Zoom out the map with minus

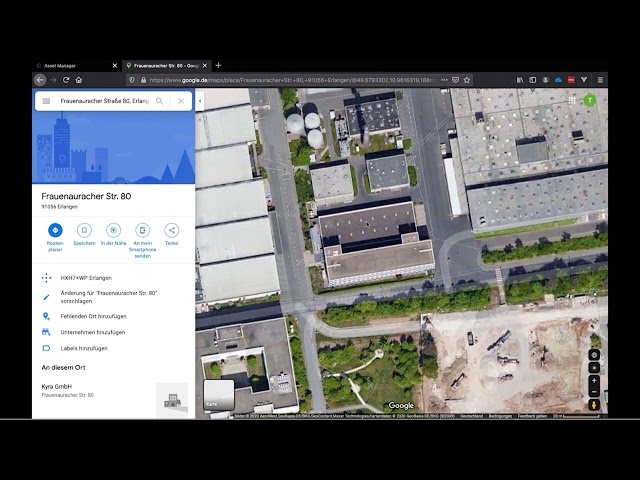(594, 392)
